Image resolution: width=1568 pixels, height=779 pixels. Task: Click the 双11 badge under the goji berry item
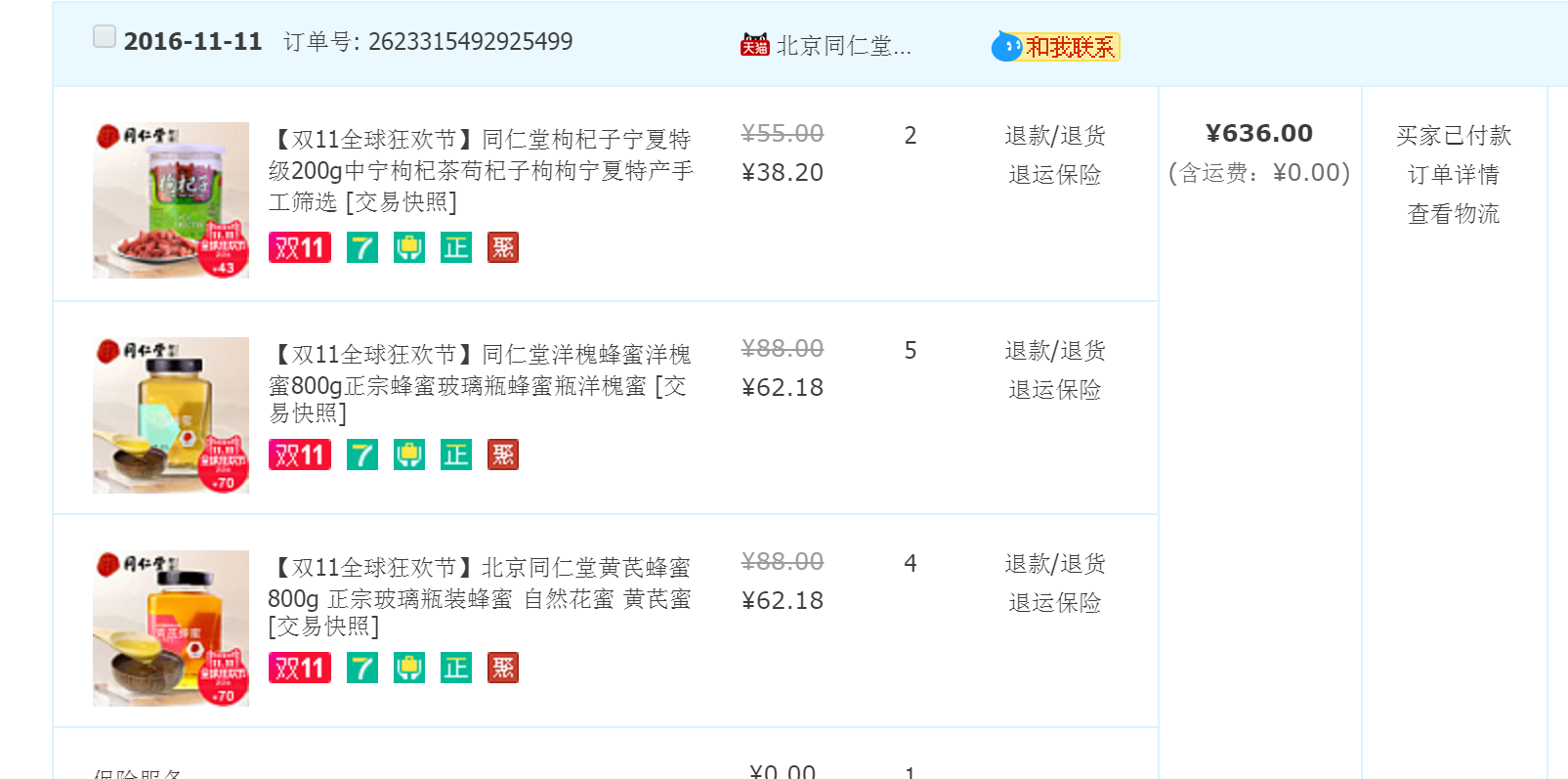[x=300, y=247]
